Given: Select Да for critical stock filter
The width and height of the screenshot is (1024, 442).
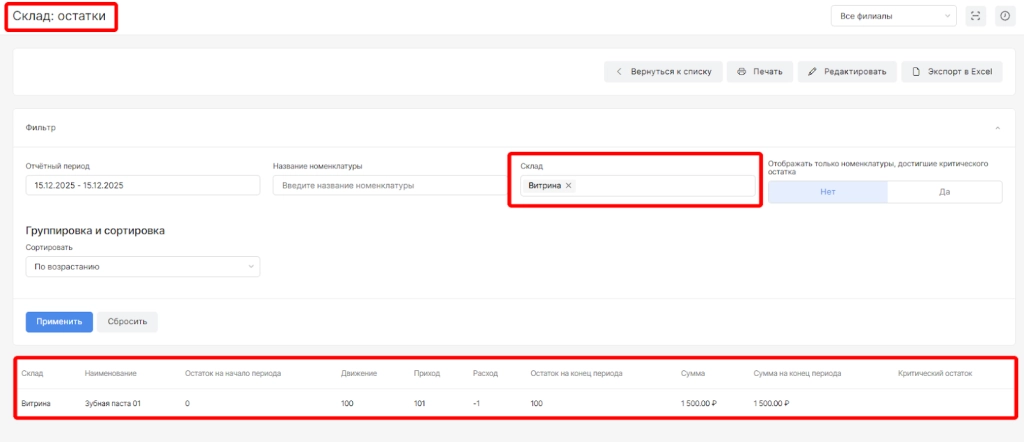Looking at the screenshot, I should coord(944,191).
